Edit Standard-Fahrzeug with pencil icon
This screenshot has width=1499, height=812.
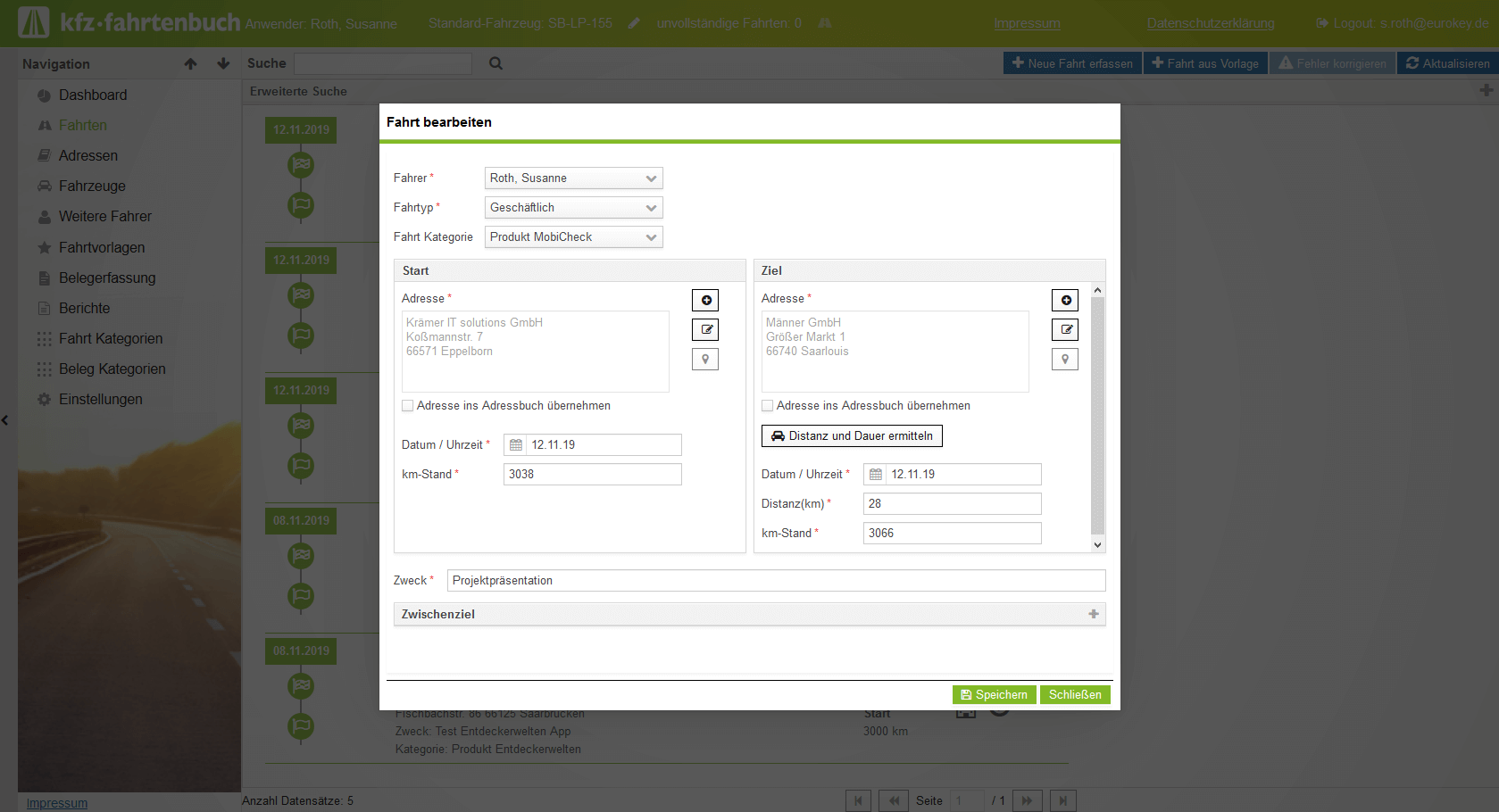coord(634,23)
